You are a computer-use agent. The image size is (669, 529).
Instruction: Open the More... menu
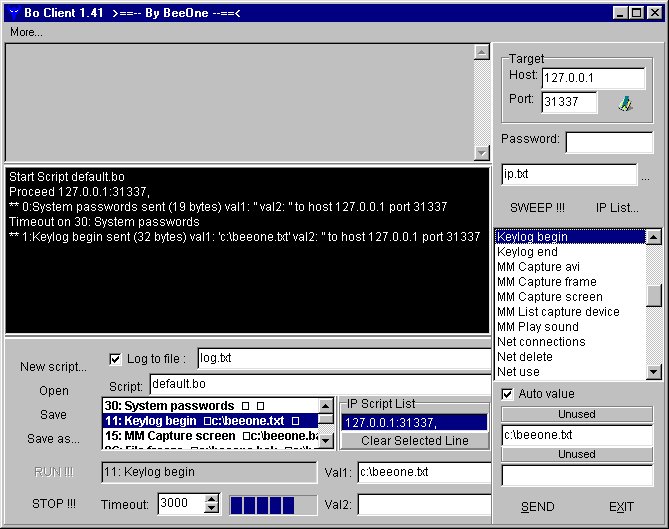tap(27, 32)
